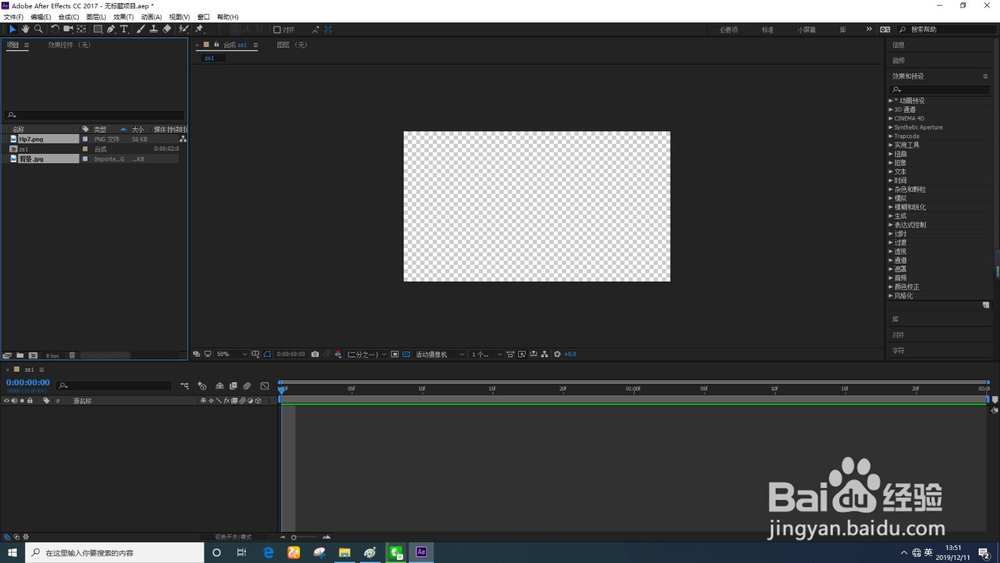1000x563 pixels.
Task: Select the 背景.jpg file in project
Action: [31, 159]
